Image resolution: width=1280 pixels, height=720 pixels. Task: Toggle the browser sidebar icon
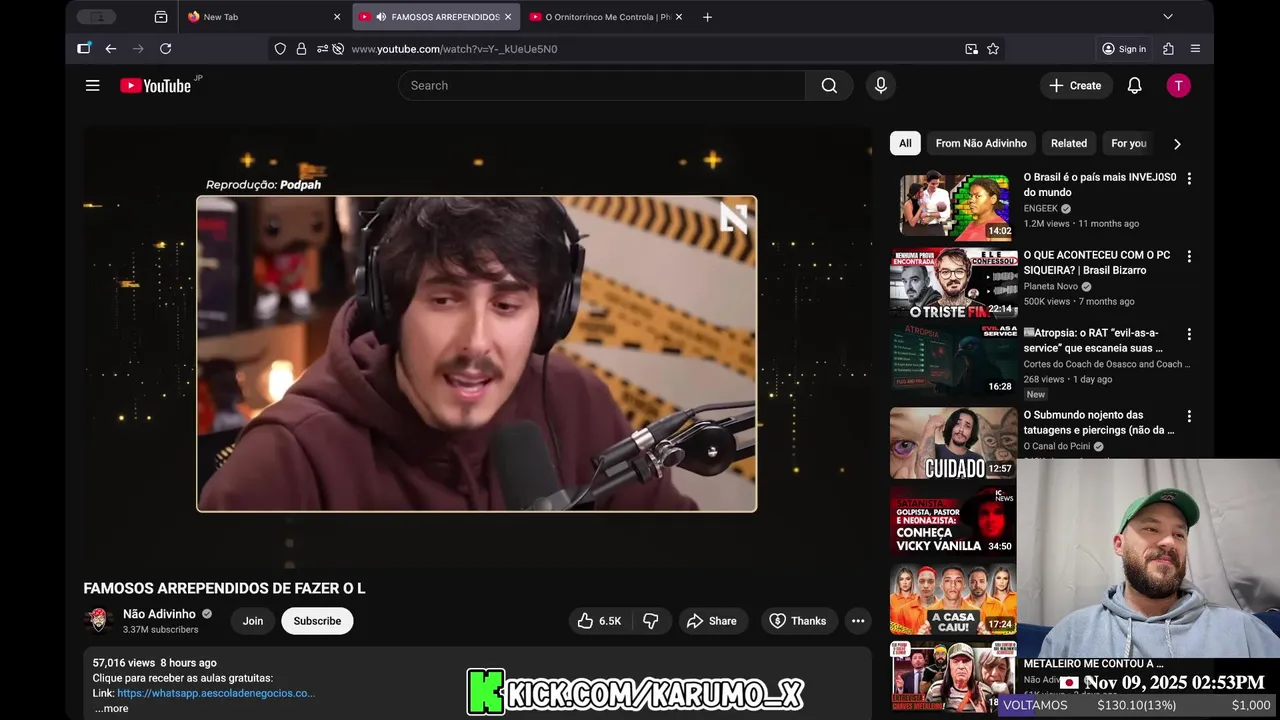click(x=84, y=49)
